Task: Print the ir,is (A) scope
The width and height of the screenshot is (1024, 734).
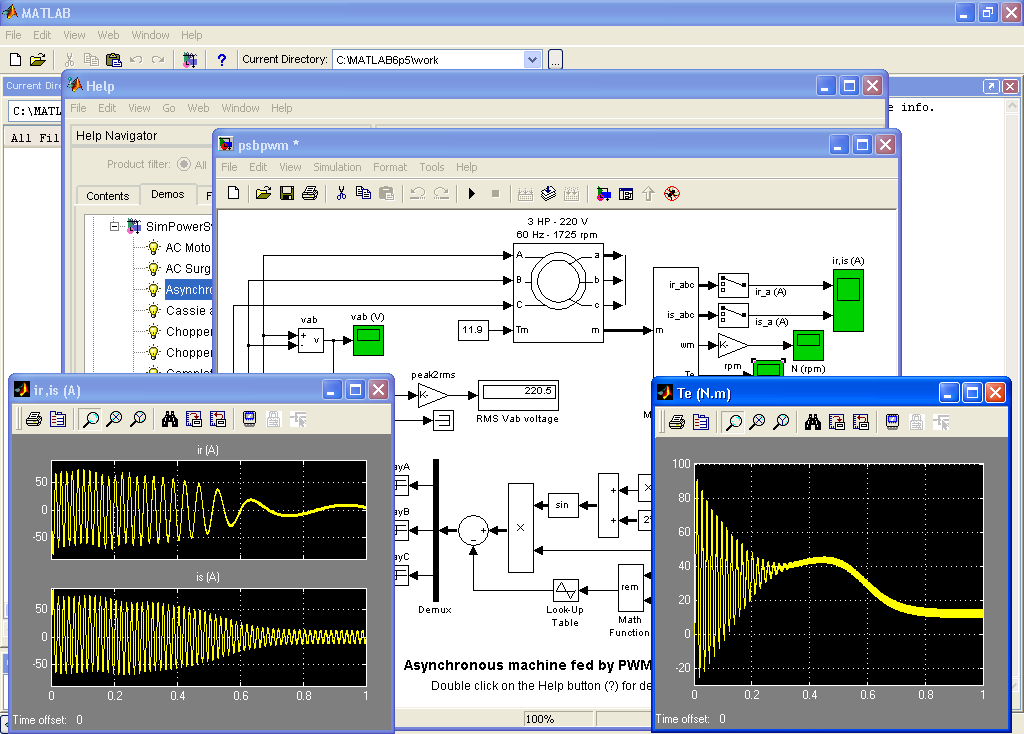Action: 34,419
